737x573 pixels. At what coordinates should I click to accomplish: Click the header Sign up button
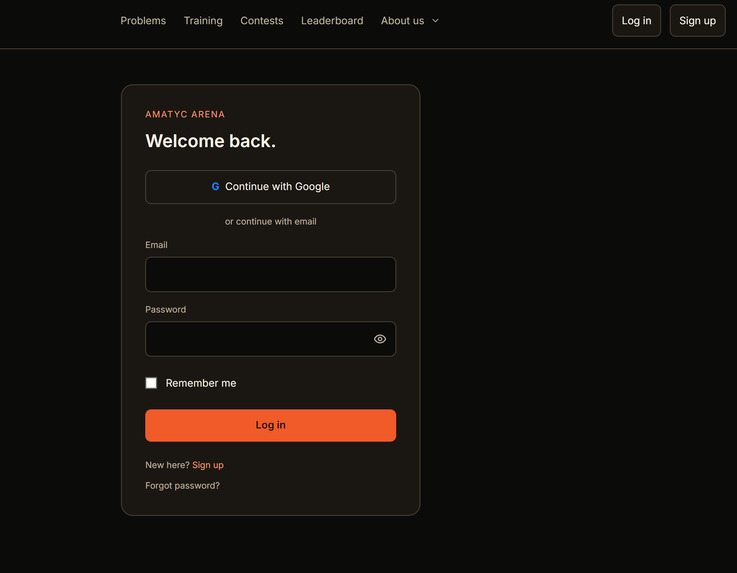pyautogui.click(x=698, y=21)
